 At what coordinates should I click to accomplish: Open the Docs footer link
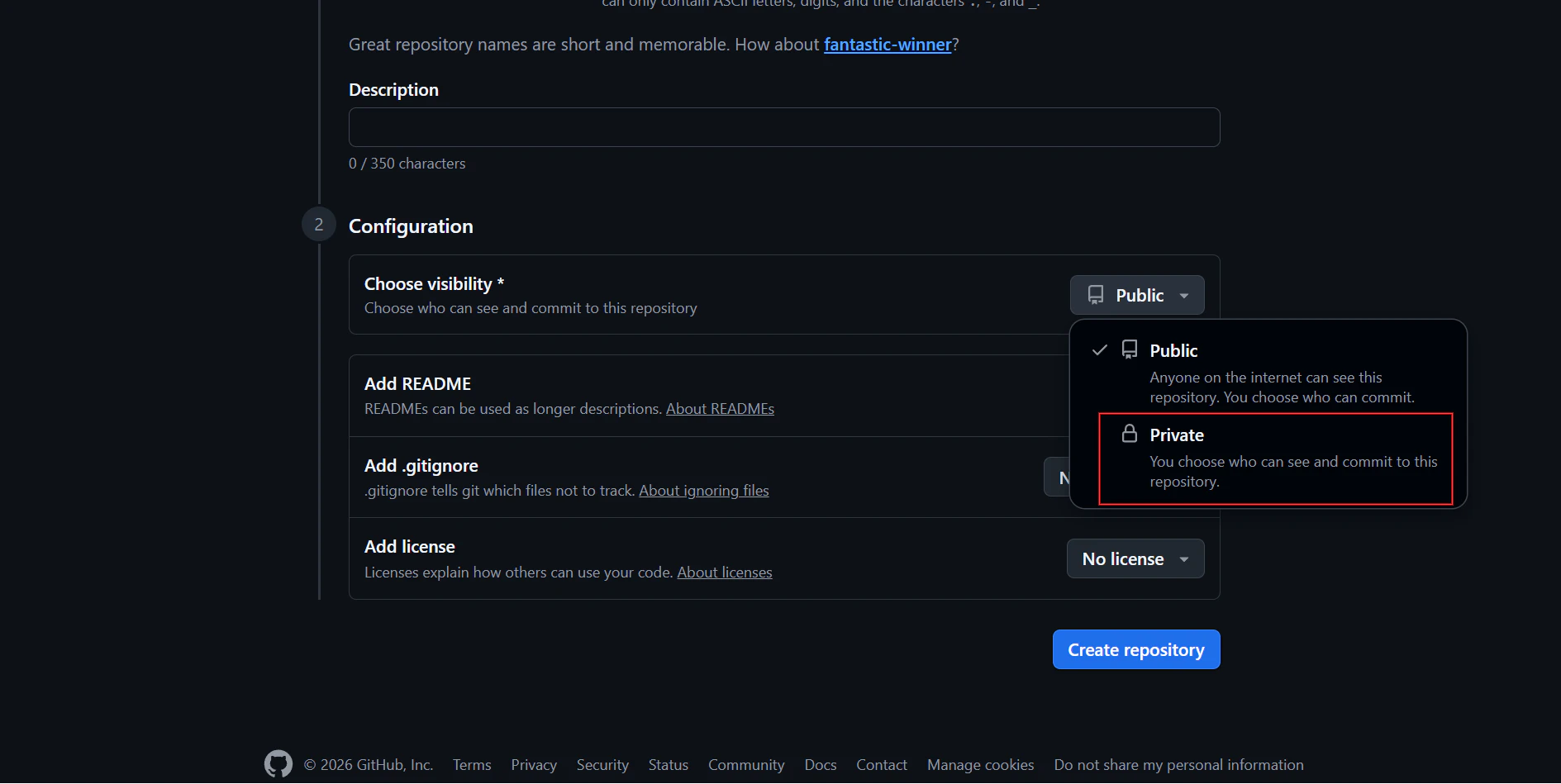[x=821, y=765]
